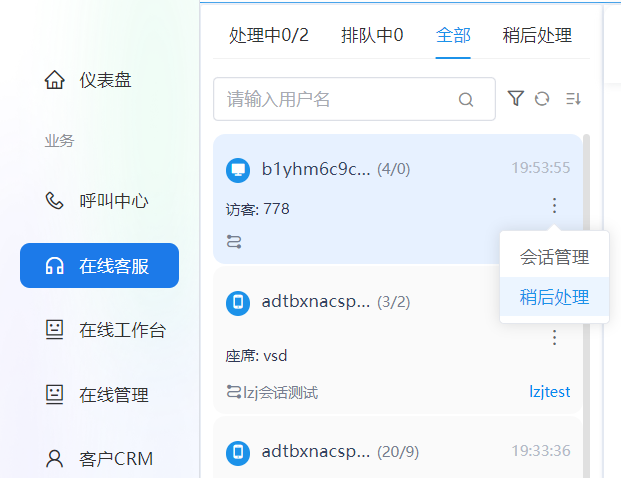The height and width of the screenshot is (478, 621).
Task: Focus the 请输入用户名 search field
Action: (354, 99)
